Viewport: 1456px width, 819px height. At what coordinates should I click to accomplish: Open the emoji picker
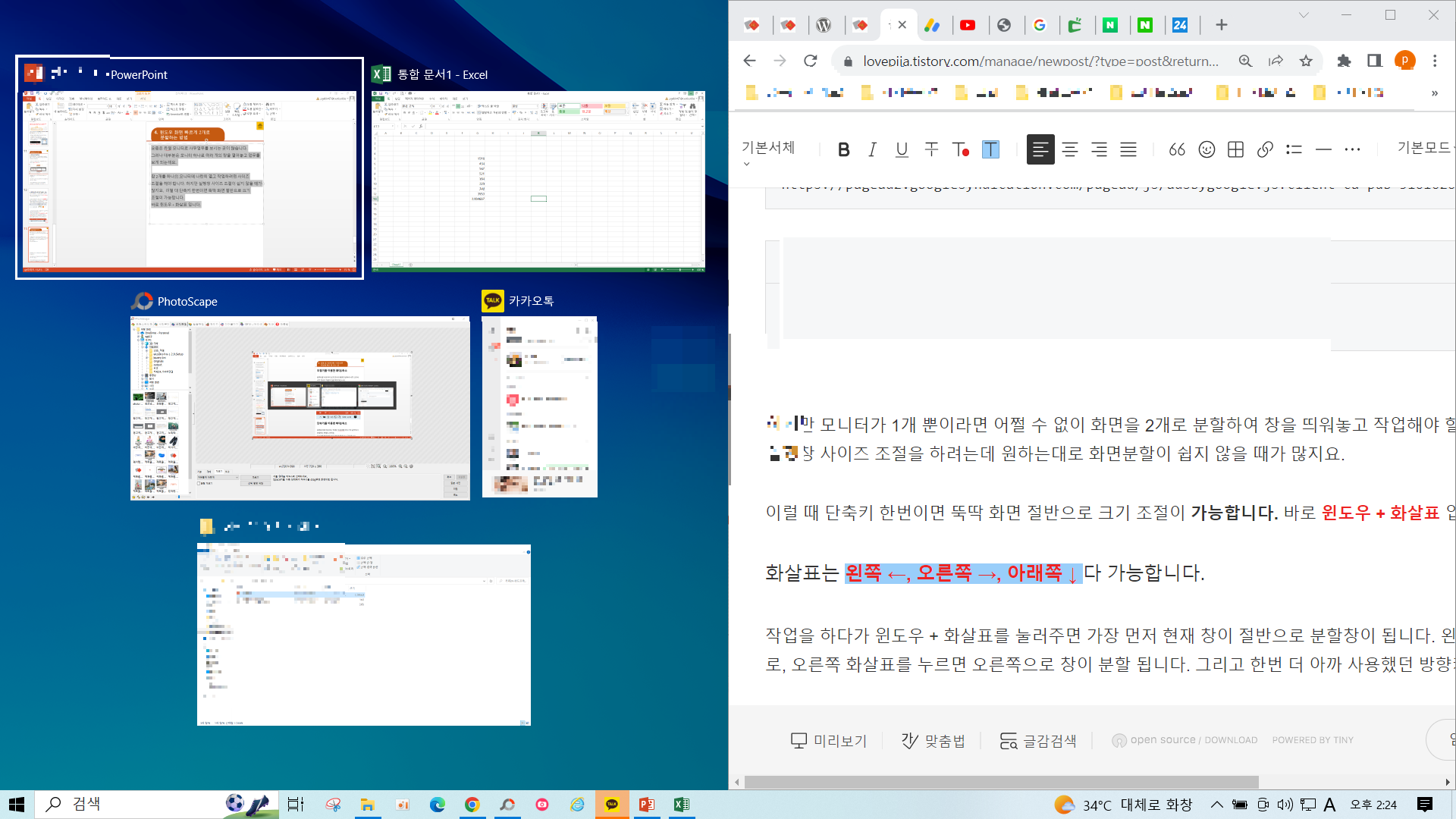(x=1207, y=149)
